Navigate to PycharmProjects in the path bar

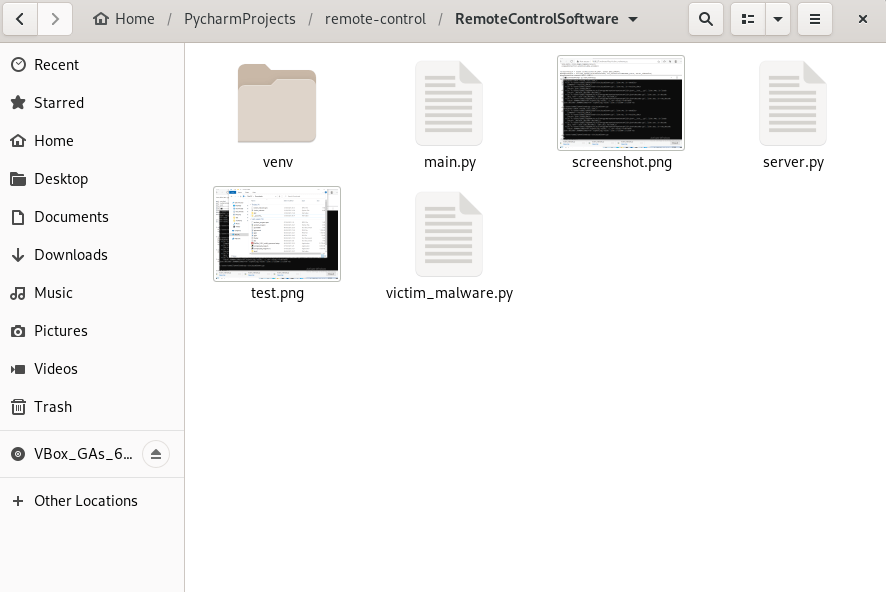(x=239, y=19)
